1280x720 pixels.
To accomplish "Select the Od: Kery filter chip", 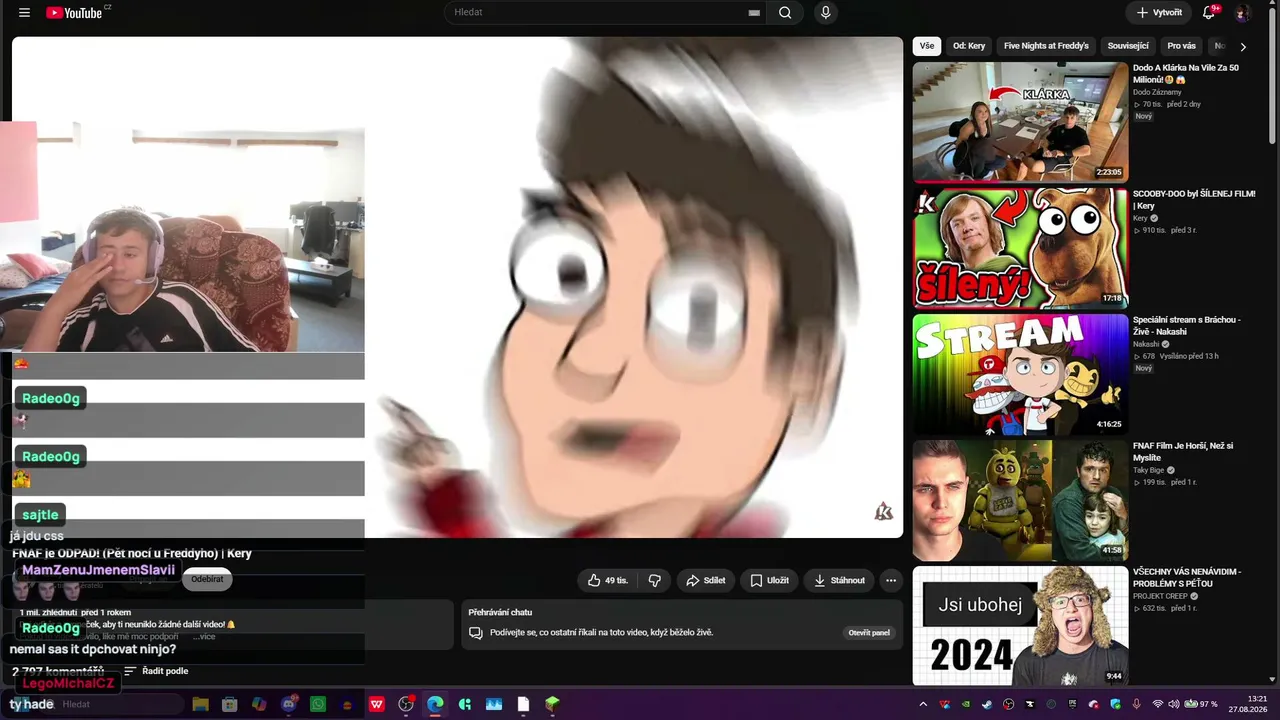I will point(969,46).
